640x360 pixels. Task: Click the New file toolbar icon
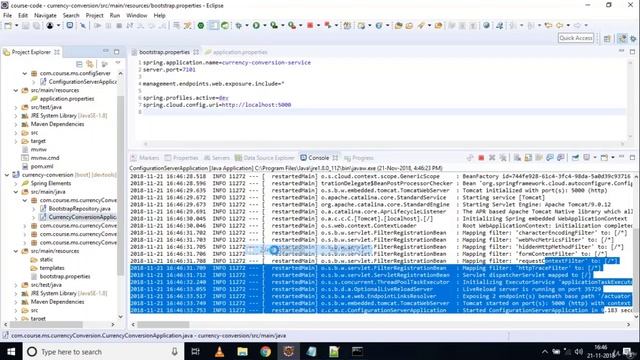[8, 25]
